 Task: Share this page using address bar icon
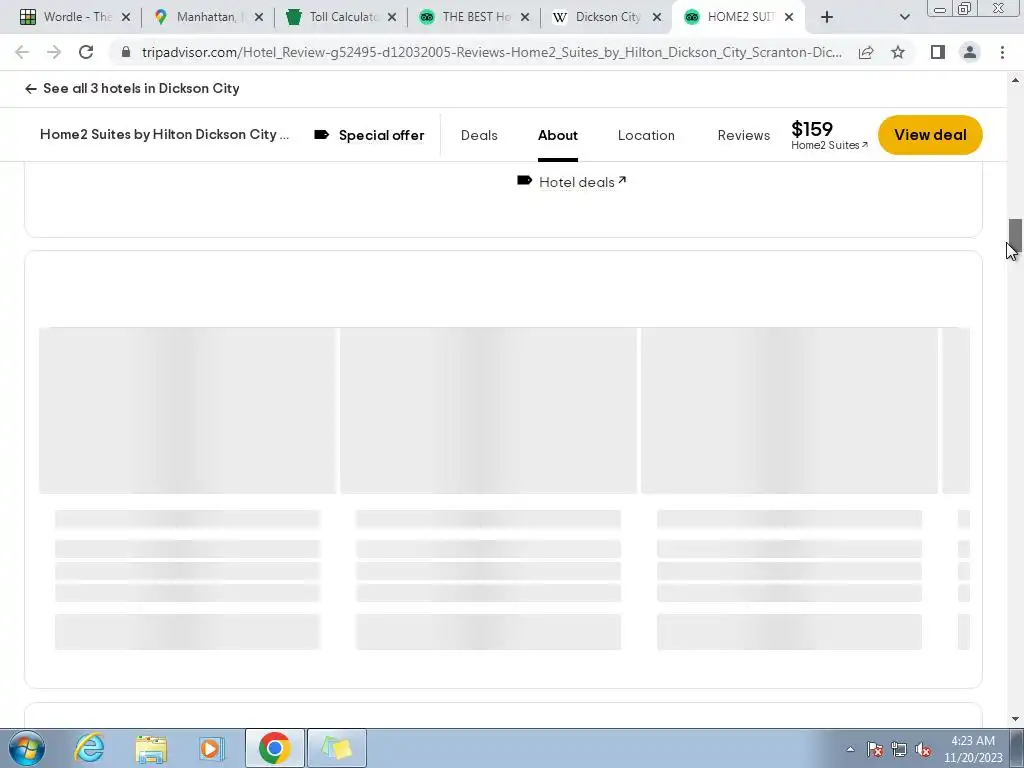pyautogui.click(x=866, y=52)
